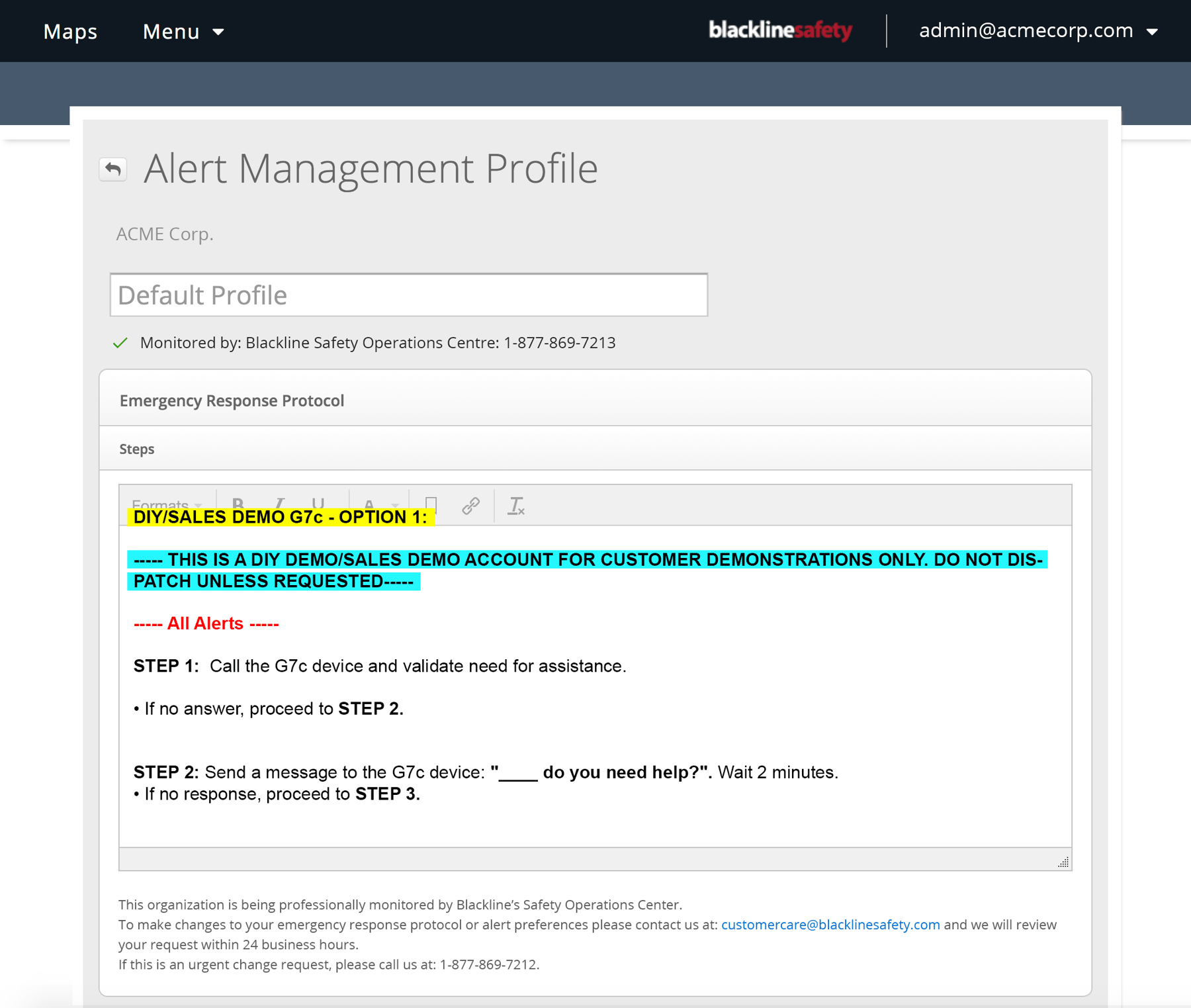
Task: Click the Emergency Response Protocol header
Action: pos(232,400)
